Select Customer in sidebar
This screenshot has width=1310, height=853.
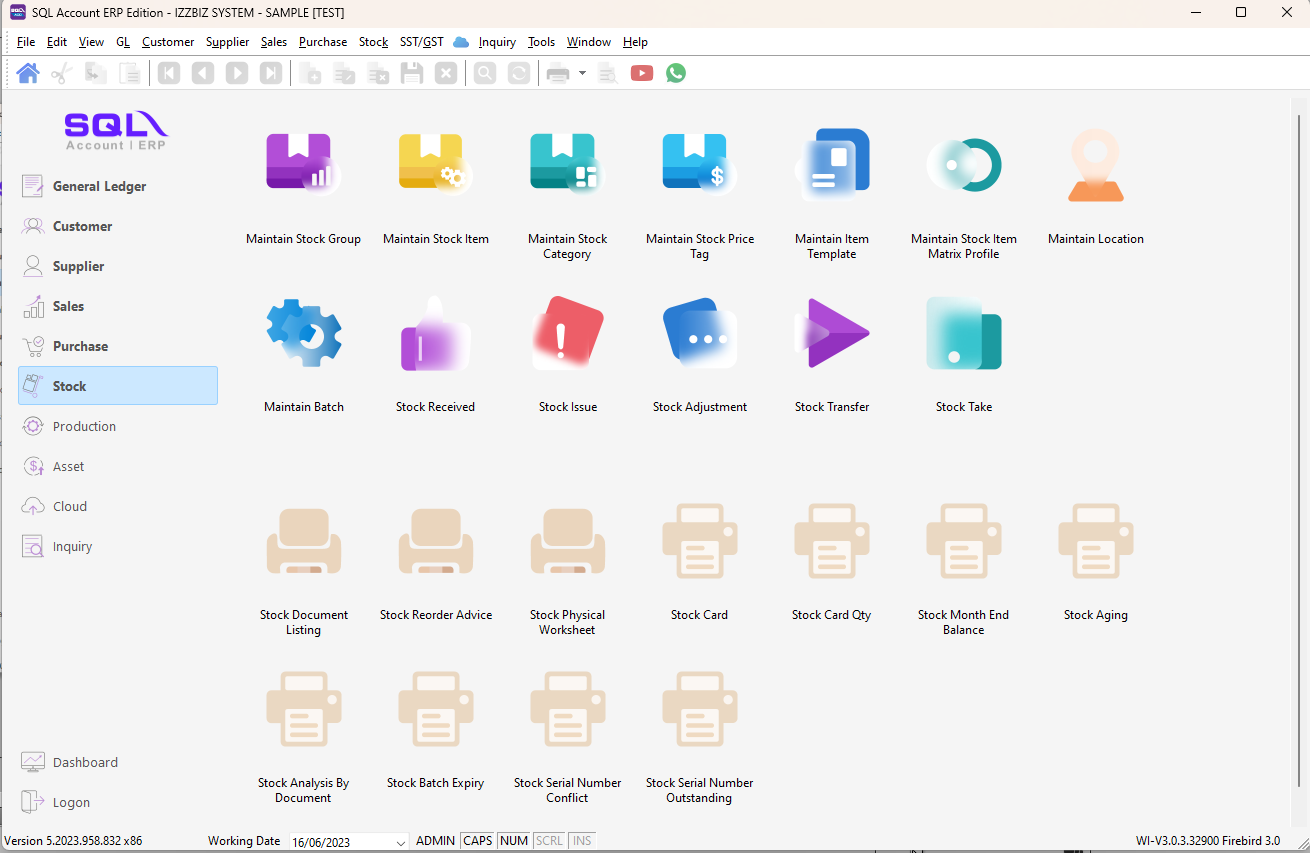pos(118,226)
